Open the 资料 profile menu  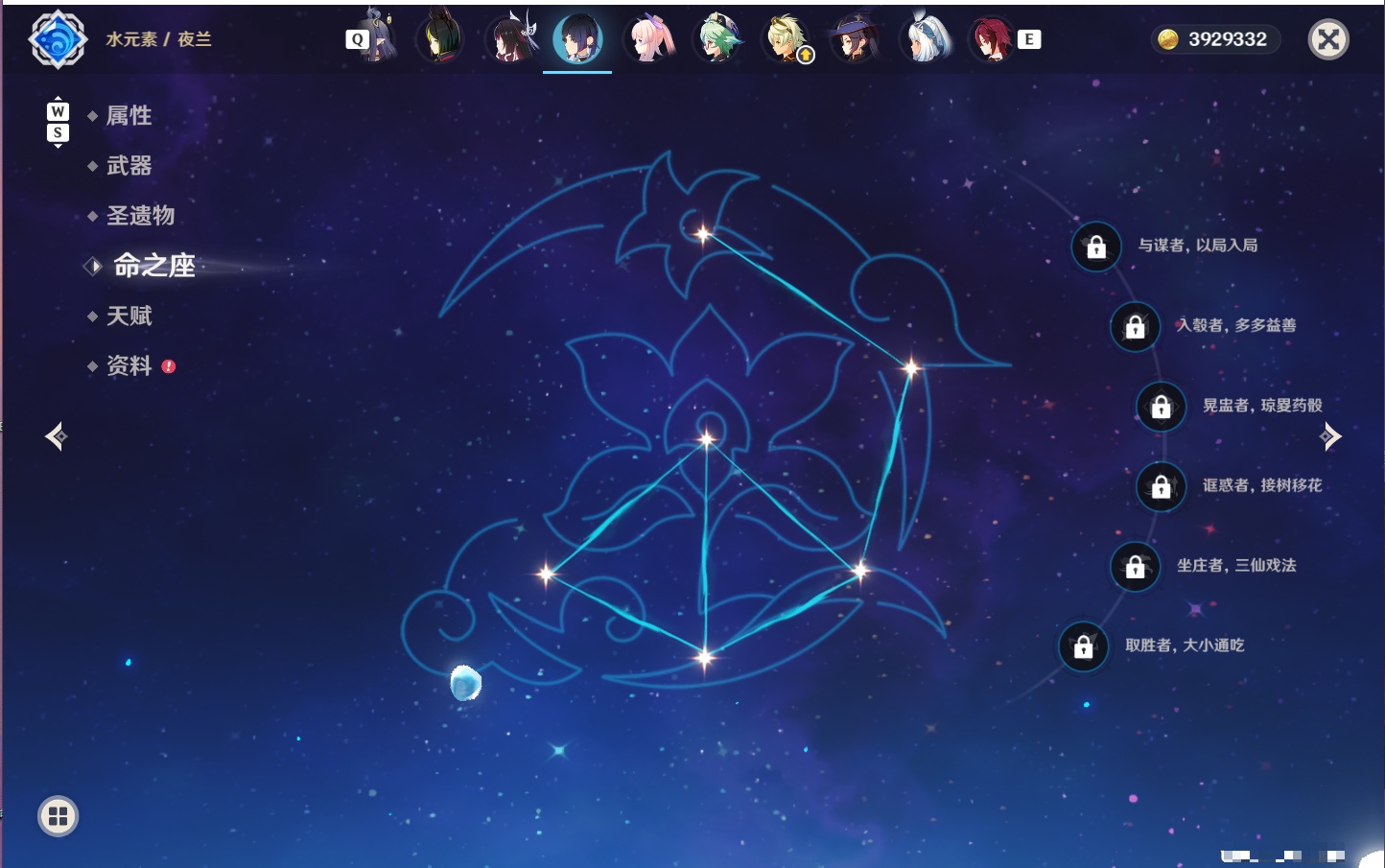point(129,365)
